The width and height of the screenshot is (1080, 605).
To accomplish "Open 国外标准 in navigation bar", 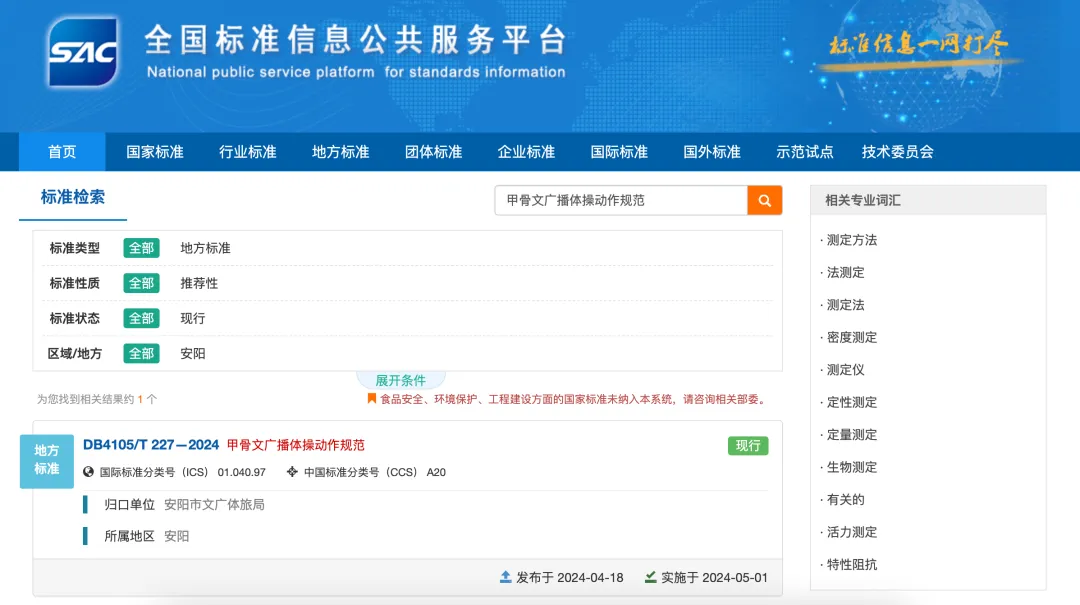I will click(712, 152).
